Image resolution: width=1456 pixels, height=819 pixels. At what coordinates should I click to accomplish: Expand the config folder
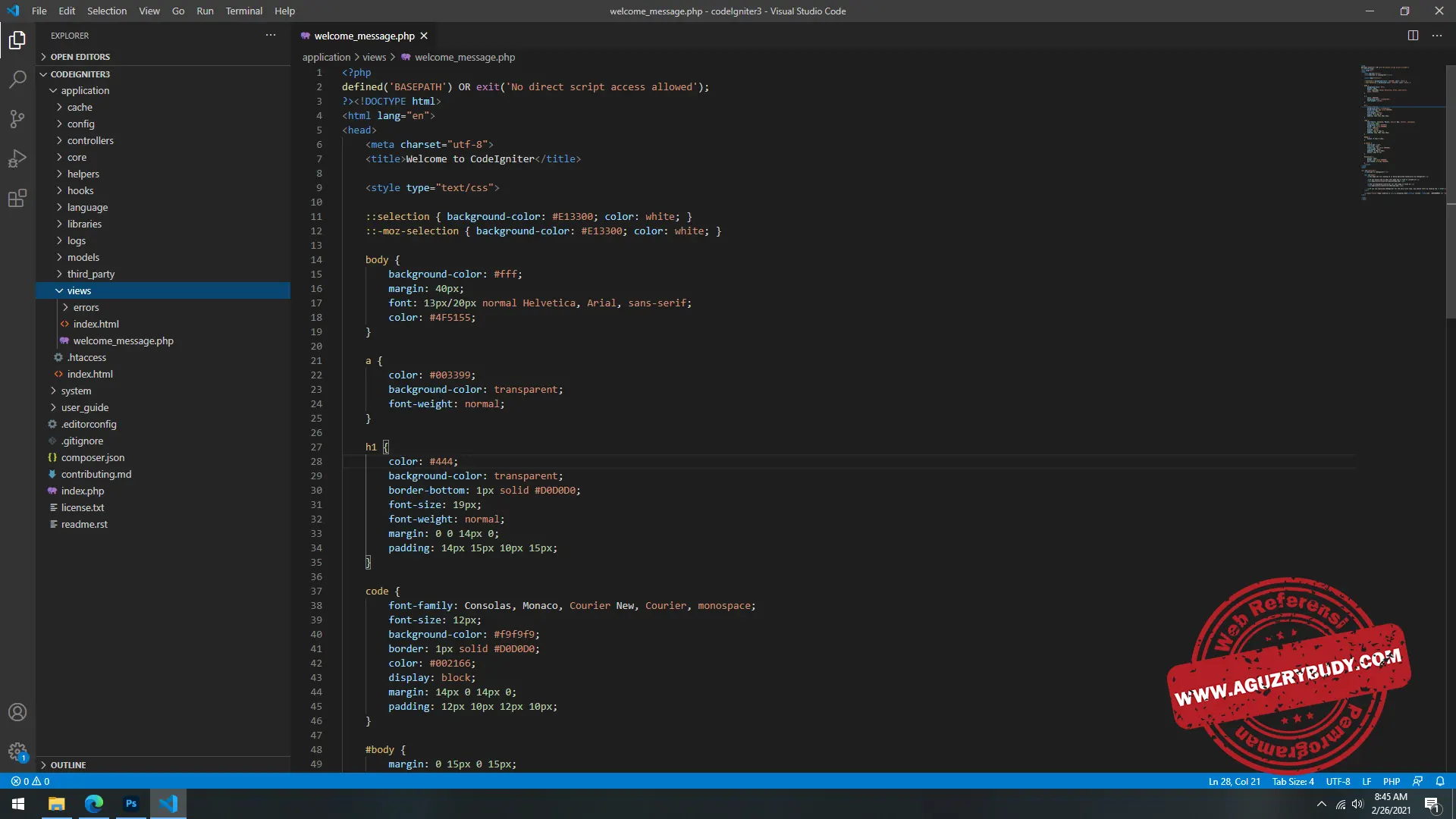click(163, 124)
